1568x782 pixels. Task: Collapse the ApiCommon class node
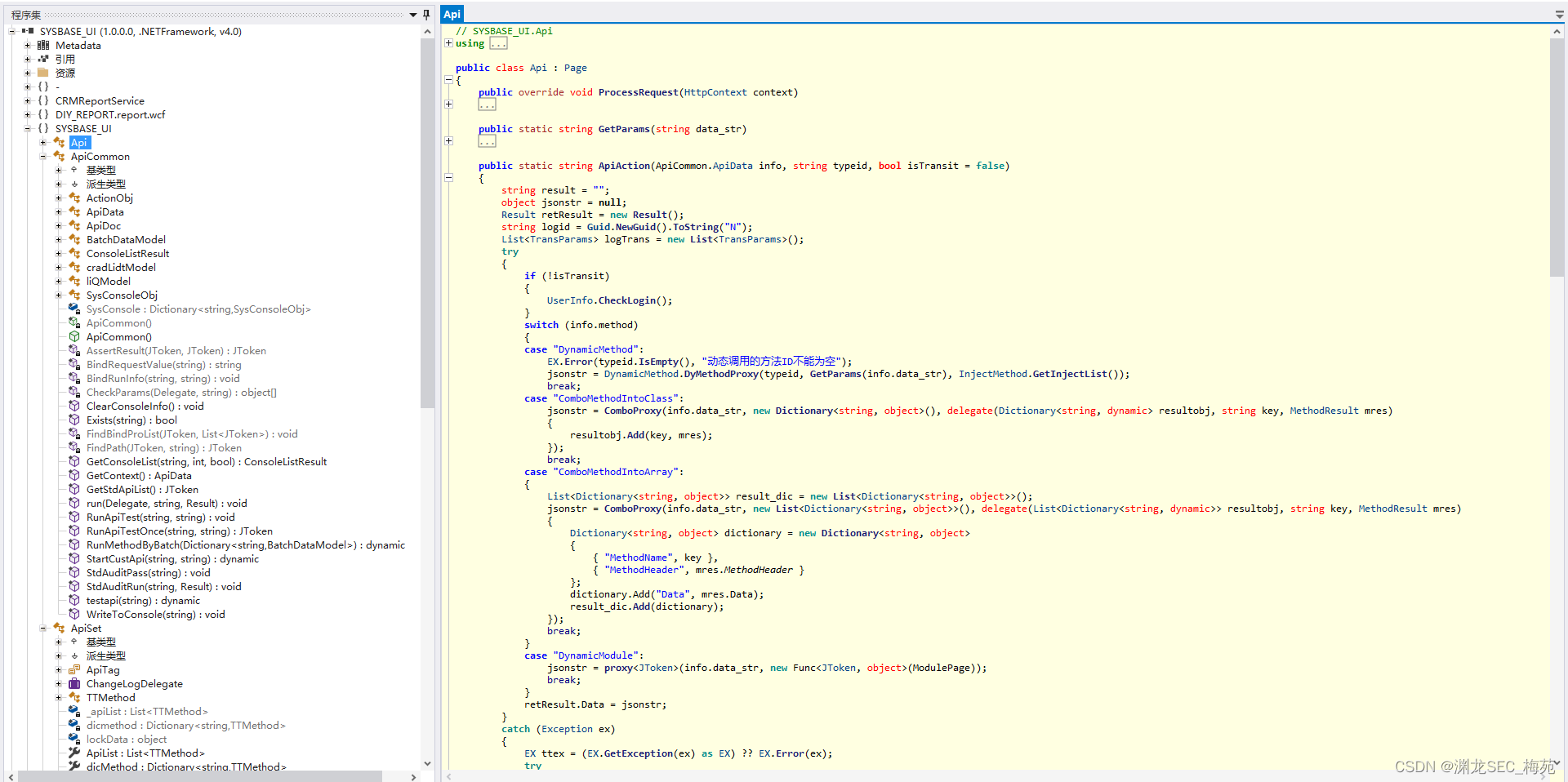(43, 156)
